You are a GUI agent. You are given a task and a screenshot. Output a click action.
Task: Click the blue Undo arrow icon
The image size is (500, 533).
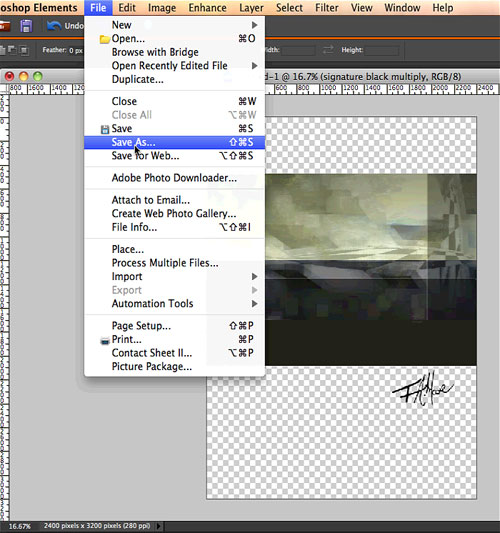54,26
